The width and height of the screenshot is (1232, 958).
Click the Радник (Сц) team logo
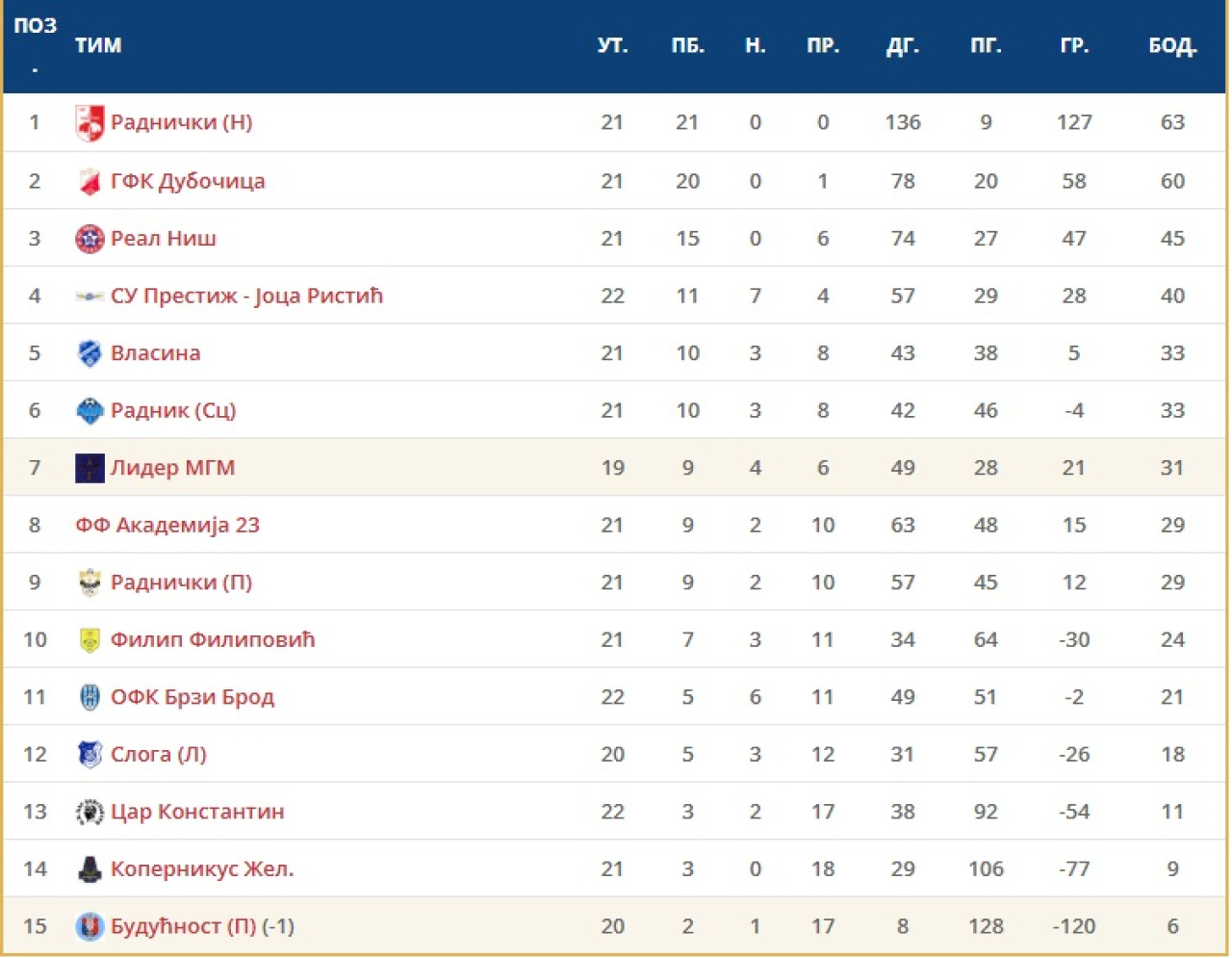click(90, 411)
